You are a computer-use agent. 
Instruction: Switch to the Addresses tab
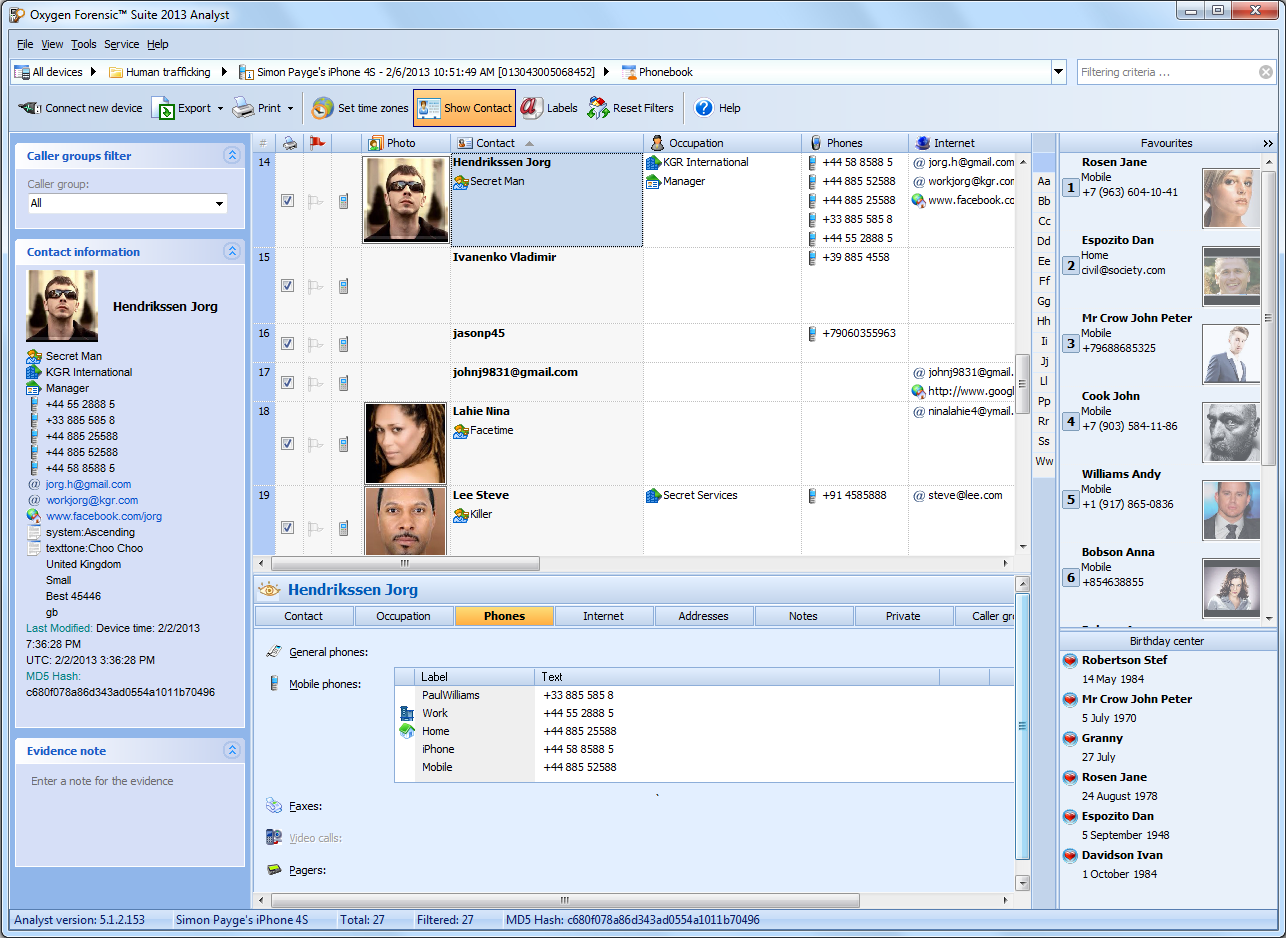coord(703,616)
